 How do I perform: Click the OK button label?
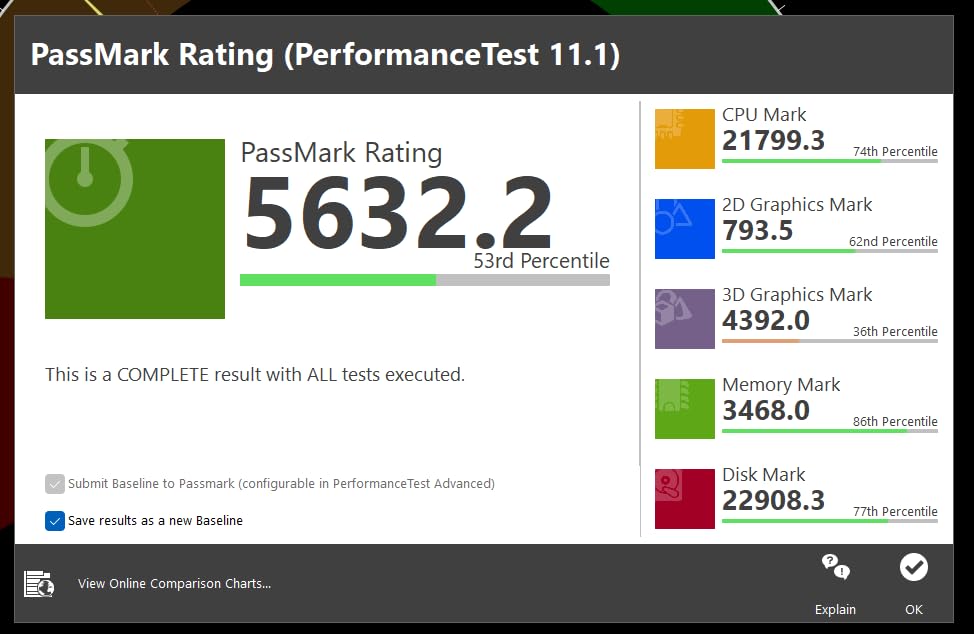914,609
